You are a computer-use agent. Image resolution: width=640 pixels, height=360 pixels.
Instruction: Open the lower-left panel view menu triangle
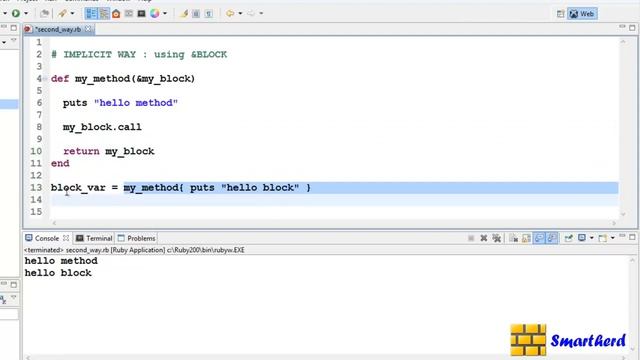click(13, 298)
